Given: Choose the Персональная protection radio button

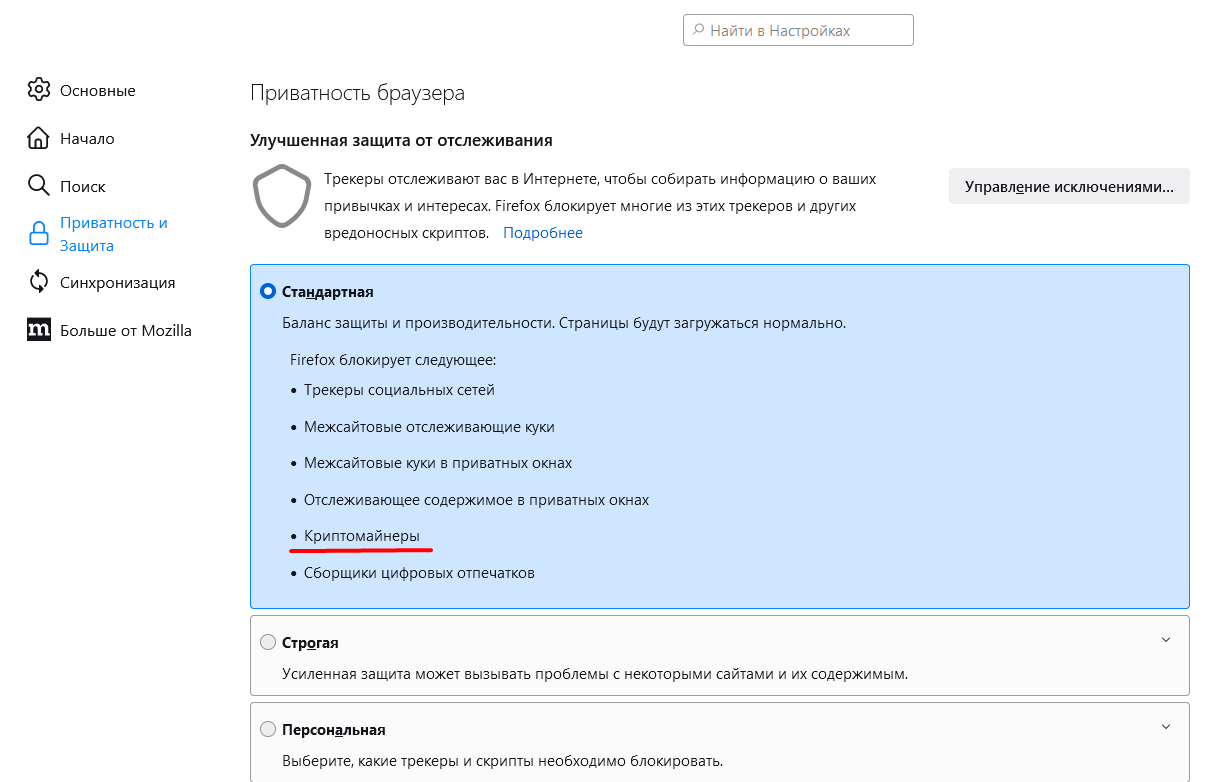Looking at the screenshot, I should point(268,730).
